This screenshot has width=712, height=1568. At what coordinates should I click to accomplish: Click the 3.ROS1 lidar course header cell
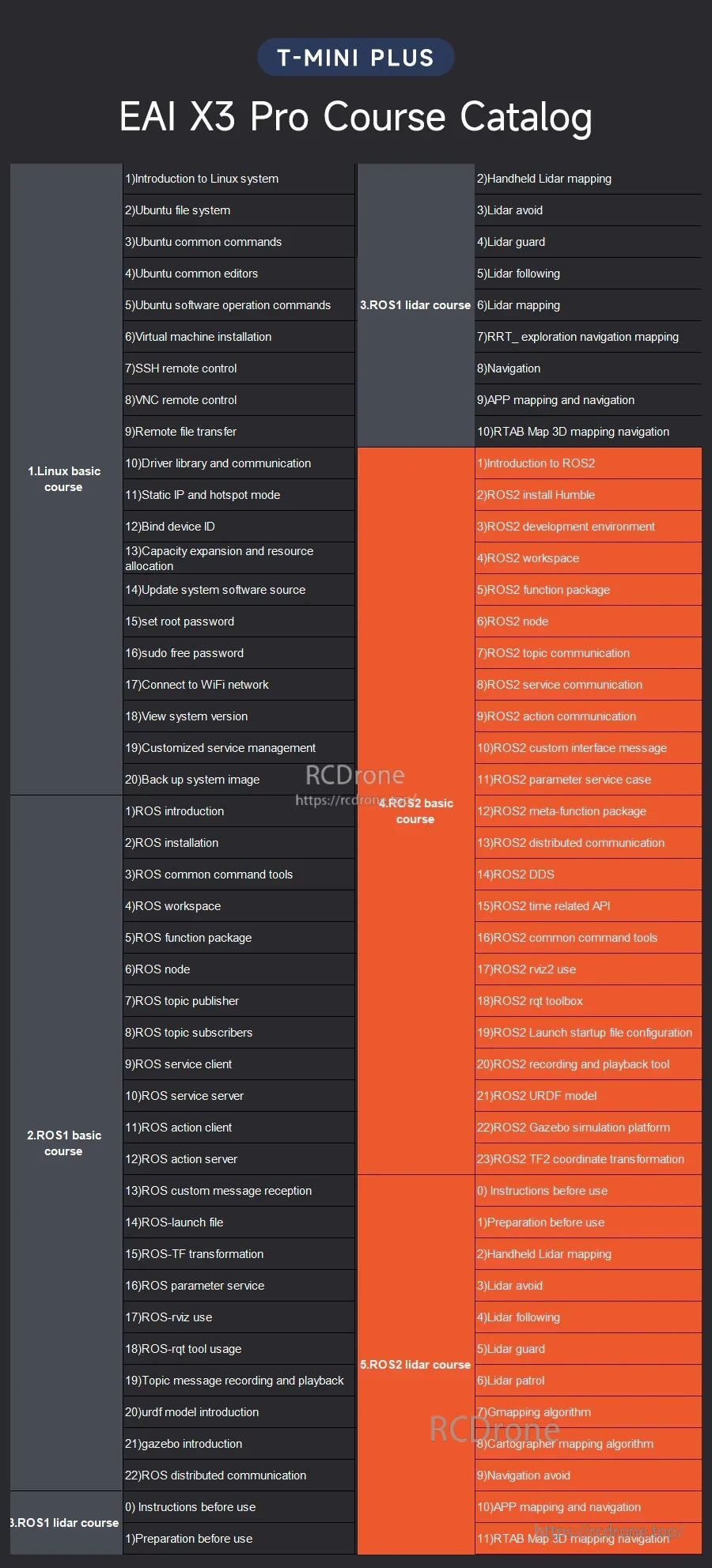tap(415, 305)
